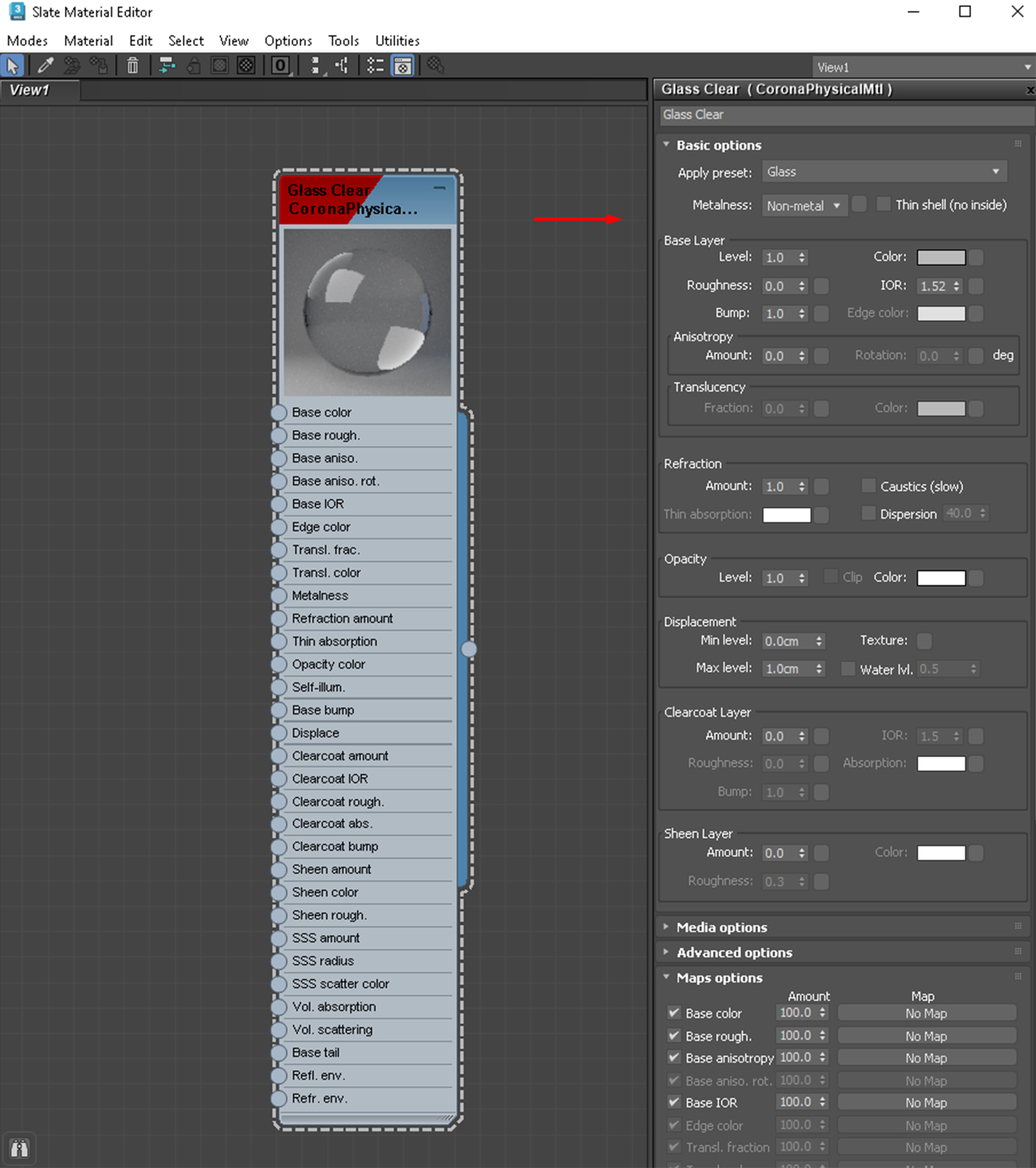The image size is (1036, 1168).
Task: Activate the Select tool arrow icon
Action: 12,66
